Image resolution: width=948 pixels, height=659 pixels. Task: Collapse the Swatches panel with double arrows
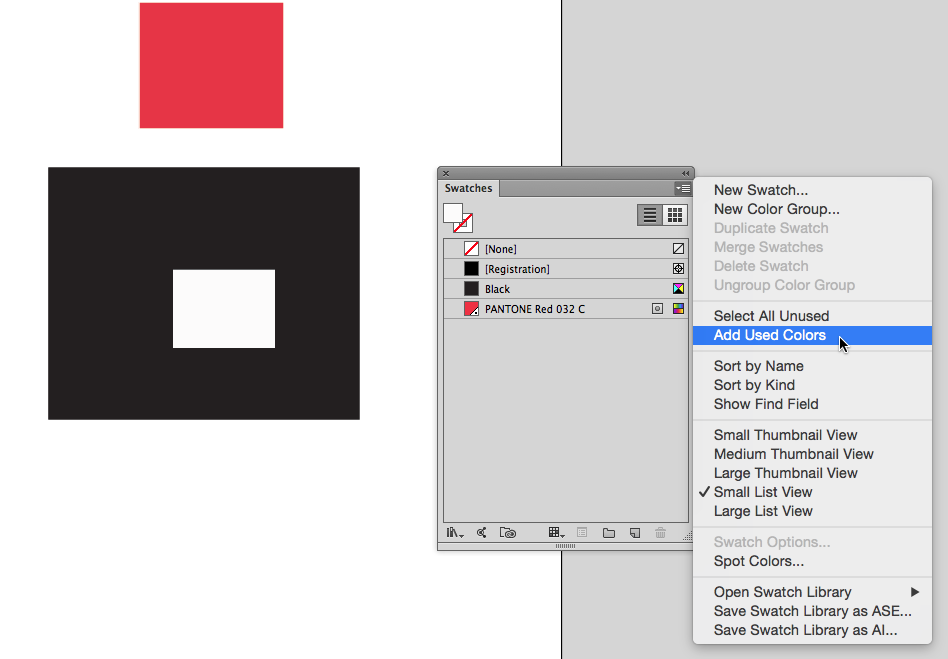[685, 172]
